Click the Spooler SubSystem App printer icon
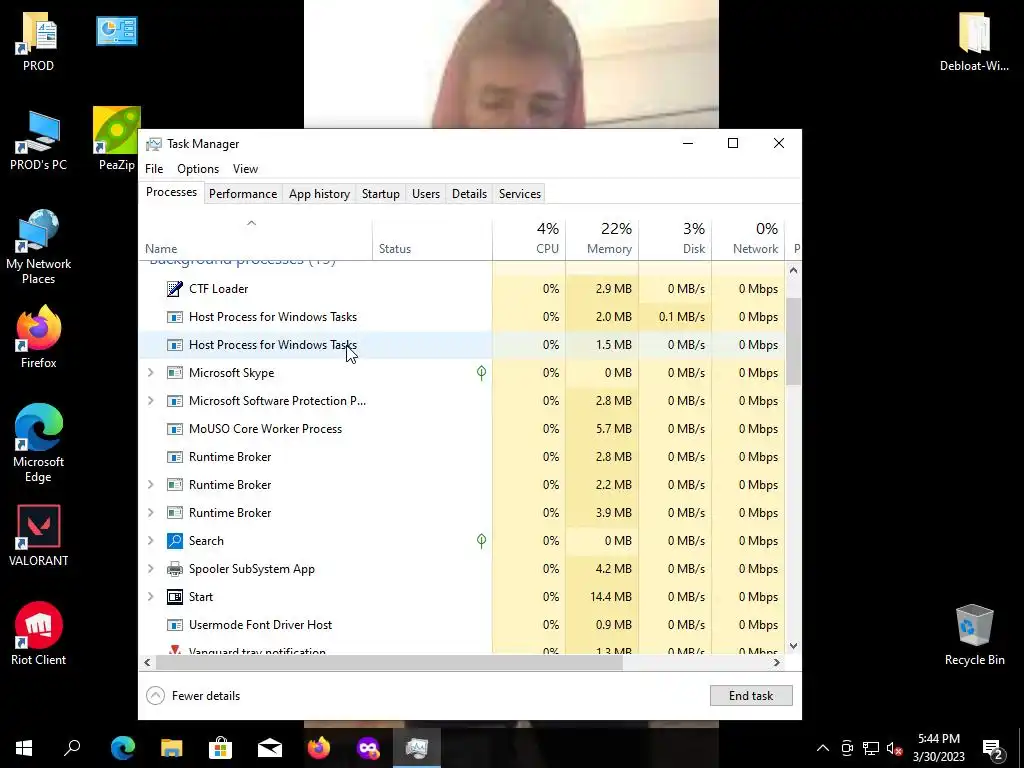 click(x=174, y=569)
